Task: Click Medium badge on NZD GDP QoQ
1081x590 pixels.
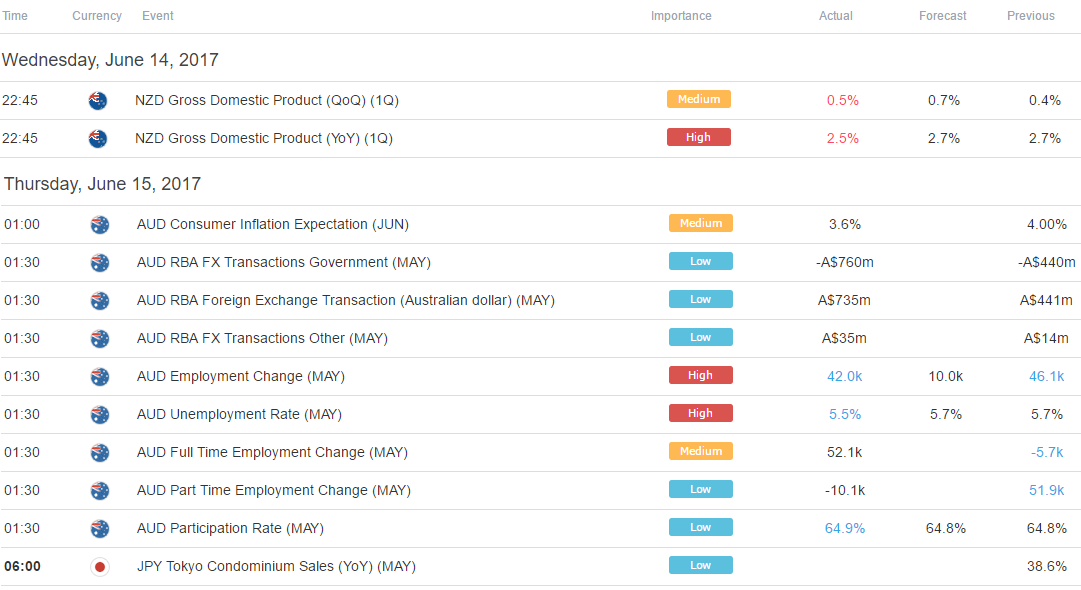Action: tap(698, 99)
